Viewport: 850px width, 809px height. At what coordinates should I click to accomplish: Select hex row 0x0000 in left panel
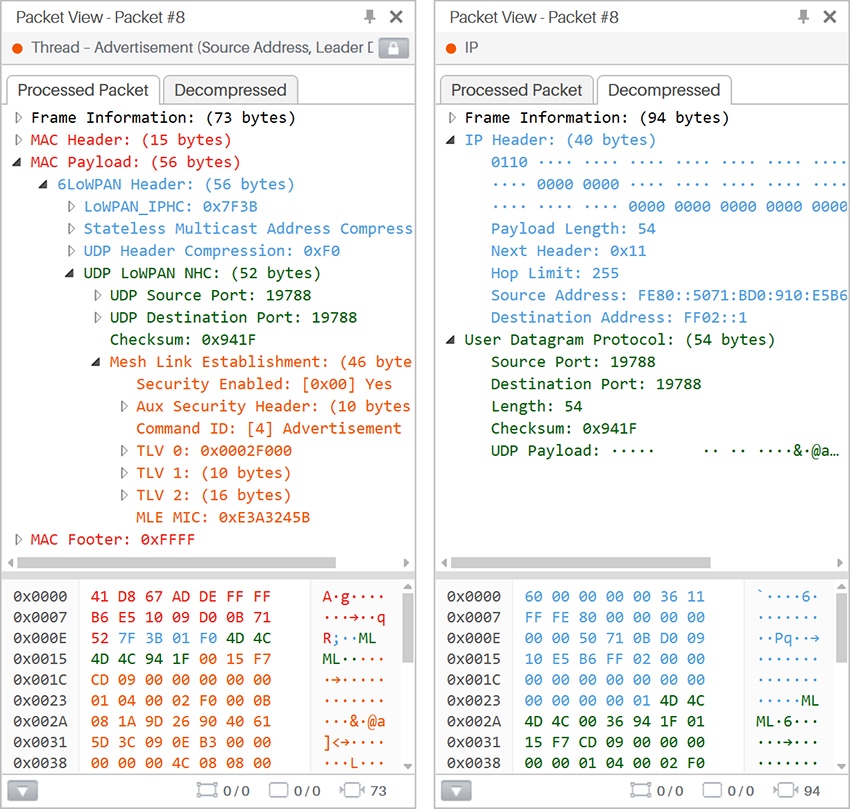click(199, 597)
